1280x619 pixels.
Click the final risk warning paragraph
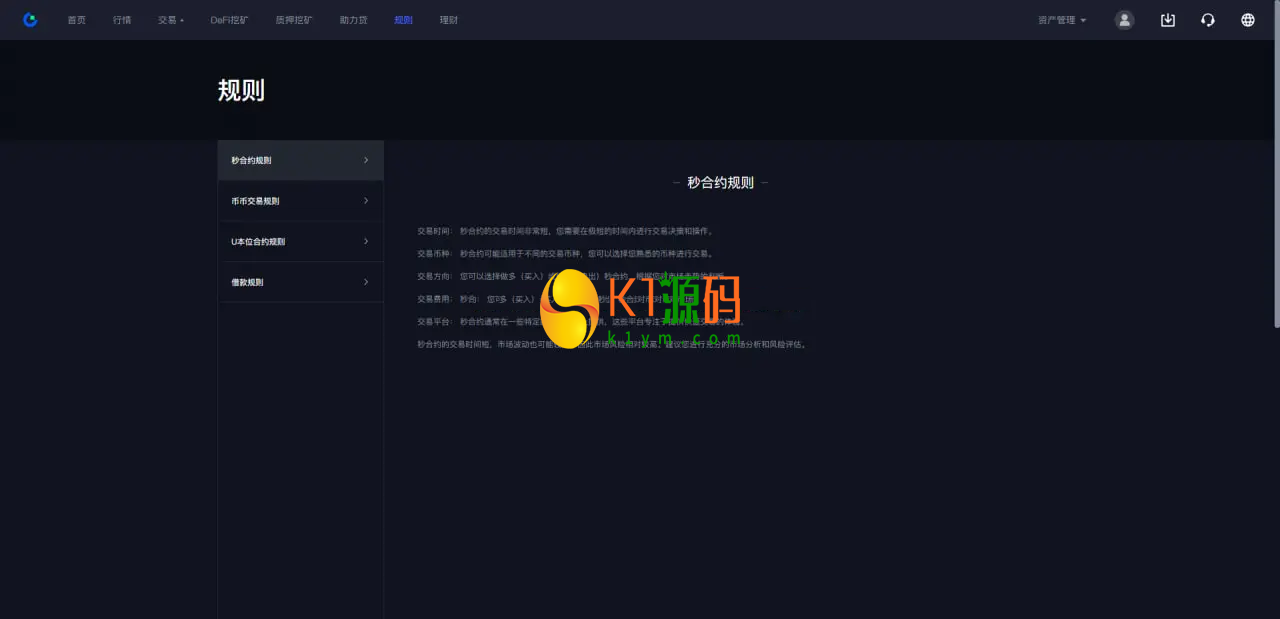click(x=612, y=344)
